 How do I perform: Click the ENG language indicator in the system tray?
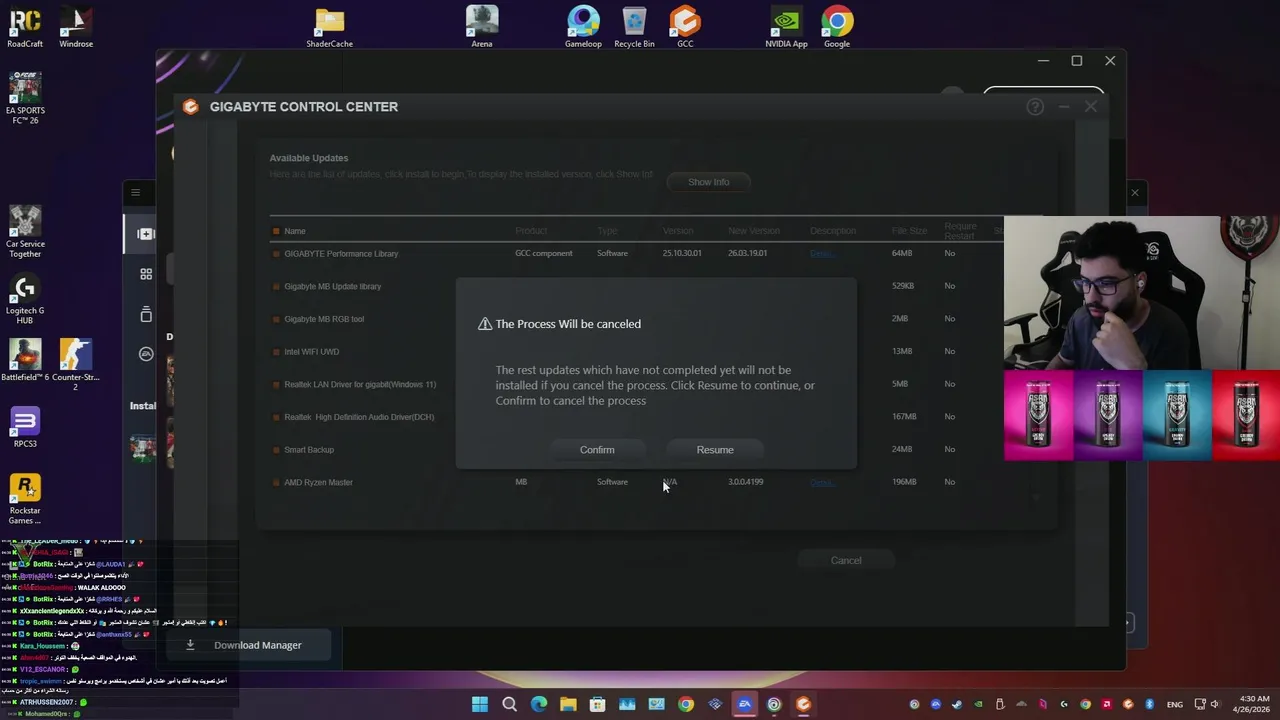pyautogui.click(x=1174, y=704)
